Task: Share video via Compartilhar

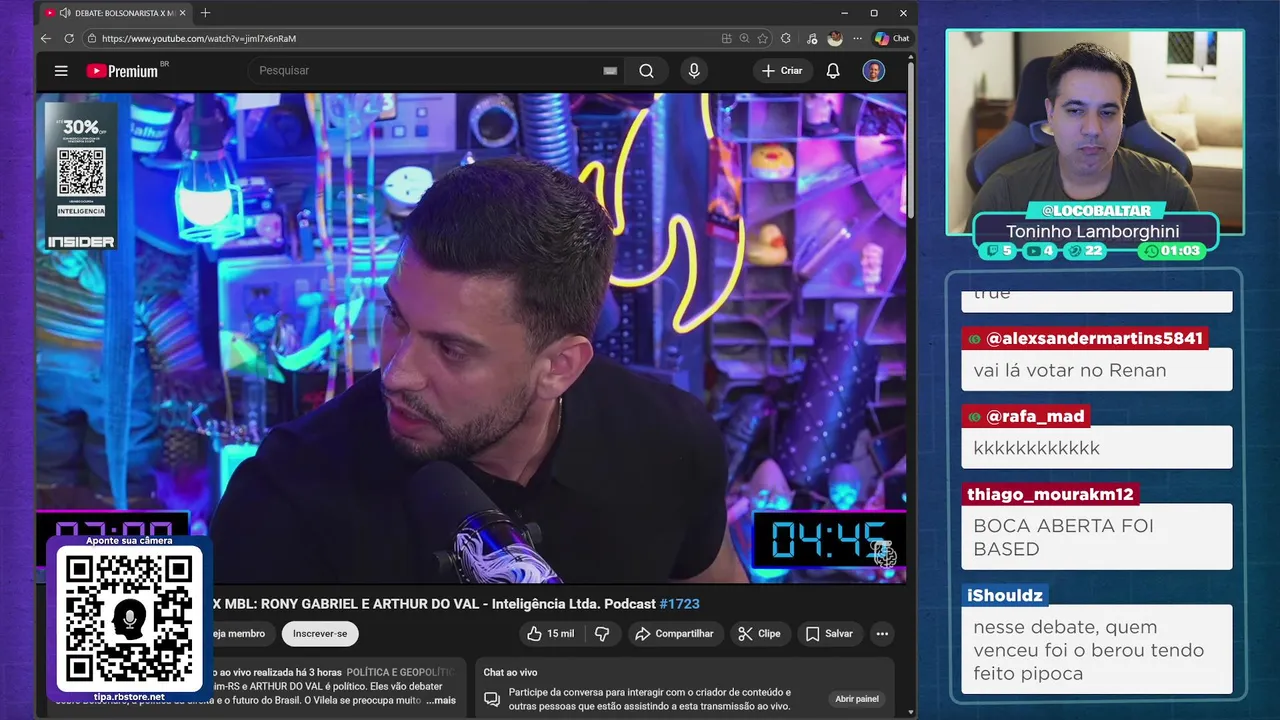Action: click(675, 634)
